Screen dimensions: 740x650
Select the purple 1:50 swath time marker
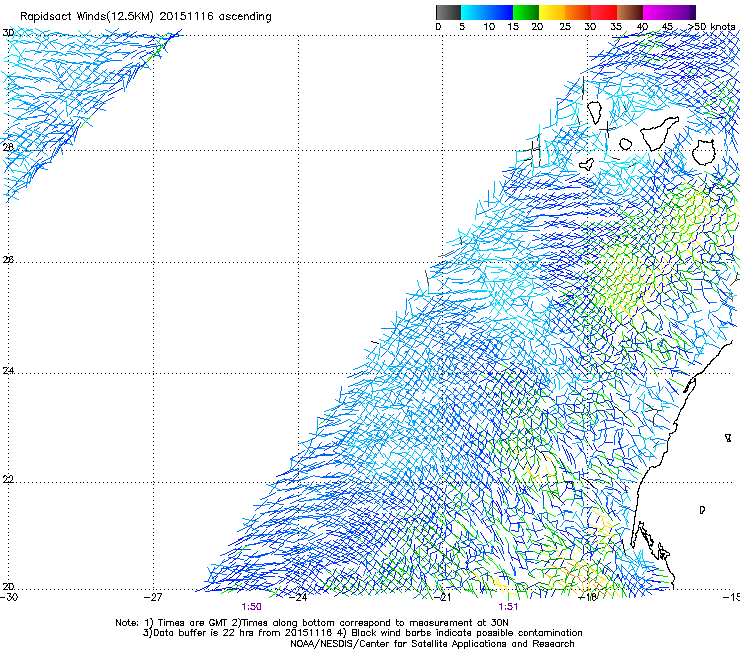coord(251,607)
